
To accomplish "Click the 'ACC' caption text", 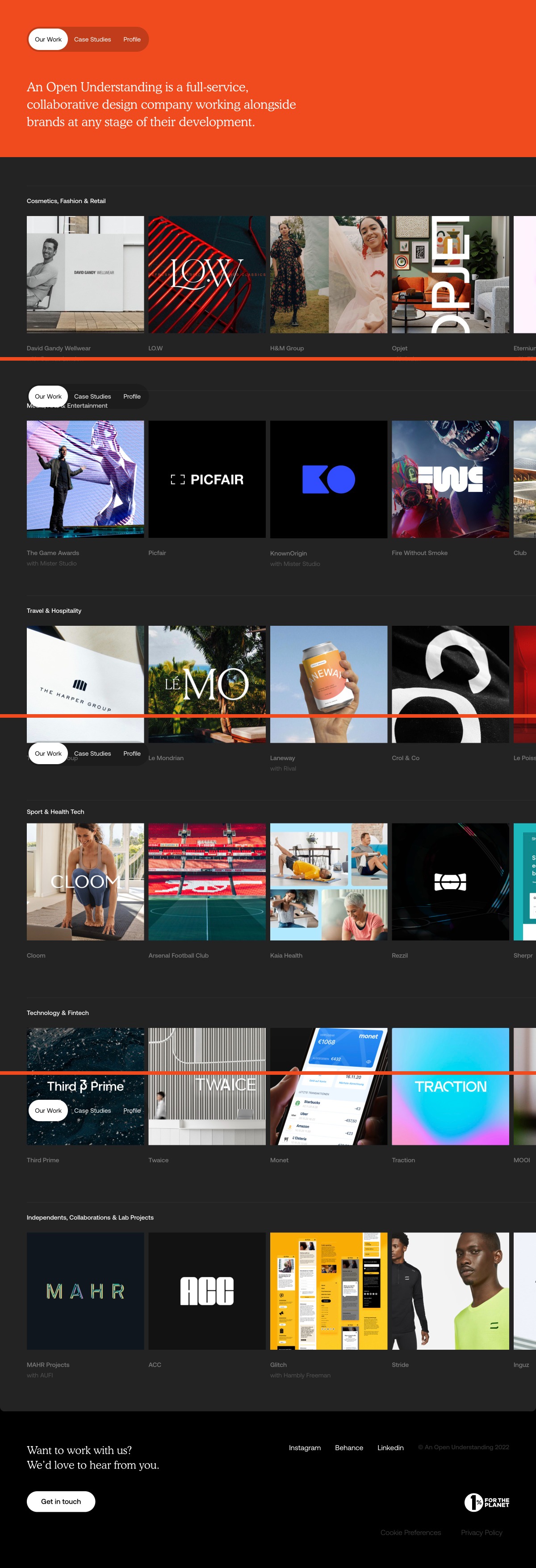I will point(155,1365).
